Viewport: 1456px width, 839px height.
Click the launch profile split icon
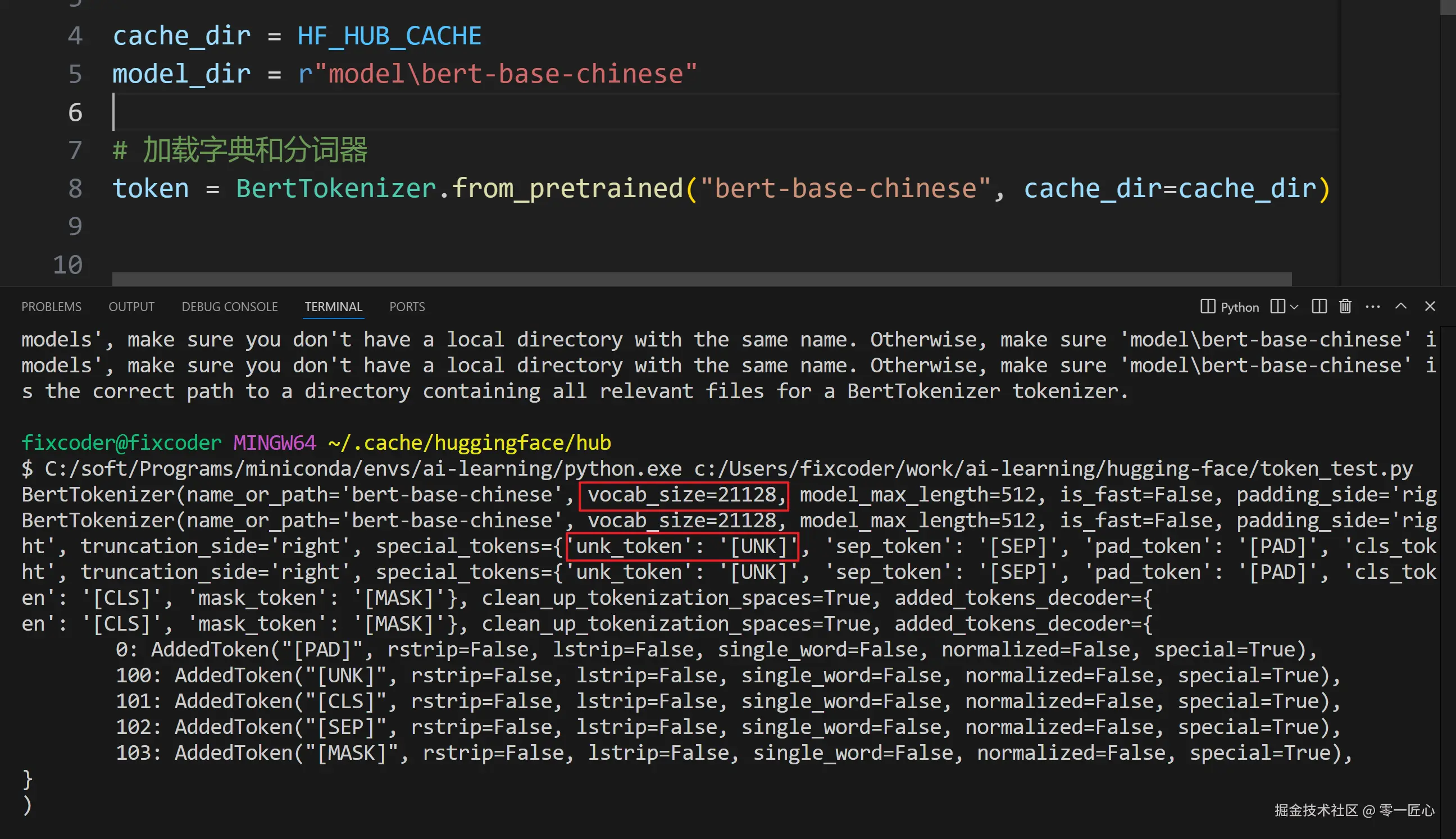[1277, 306]
